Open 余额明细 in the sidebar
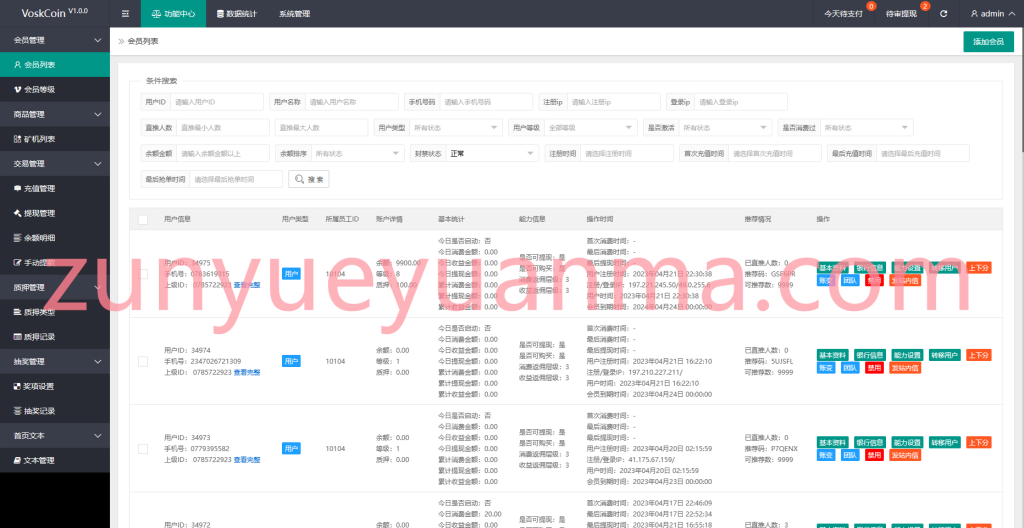1024x528 pixels. pos(55,238)
